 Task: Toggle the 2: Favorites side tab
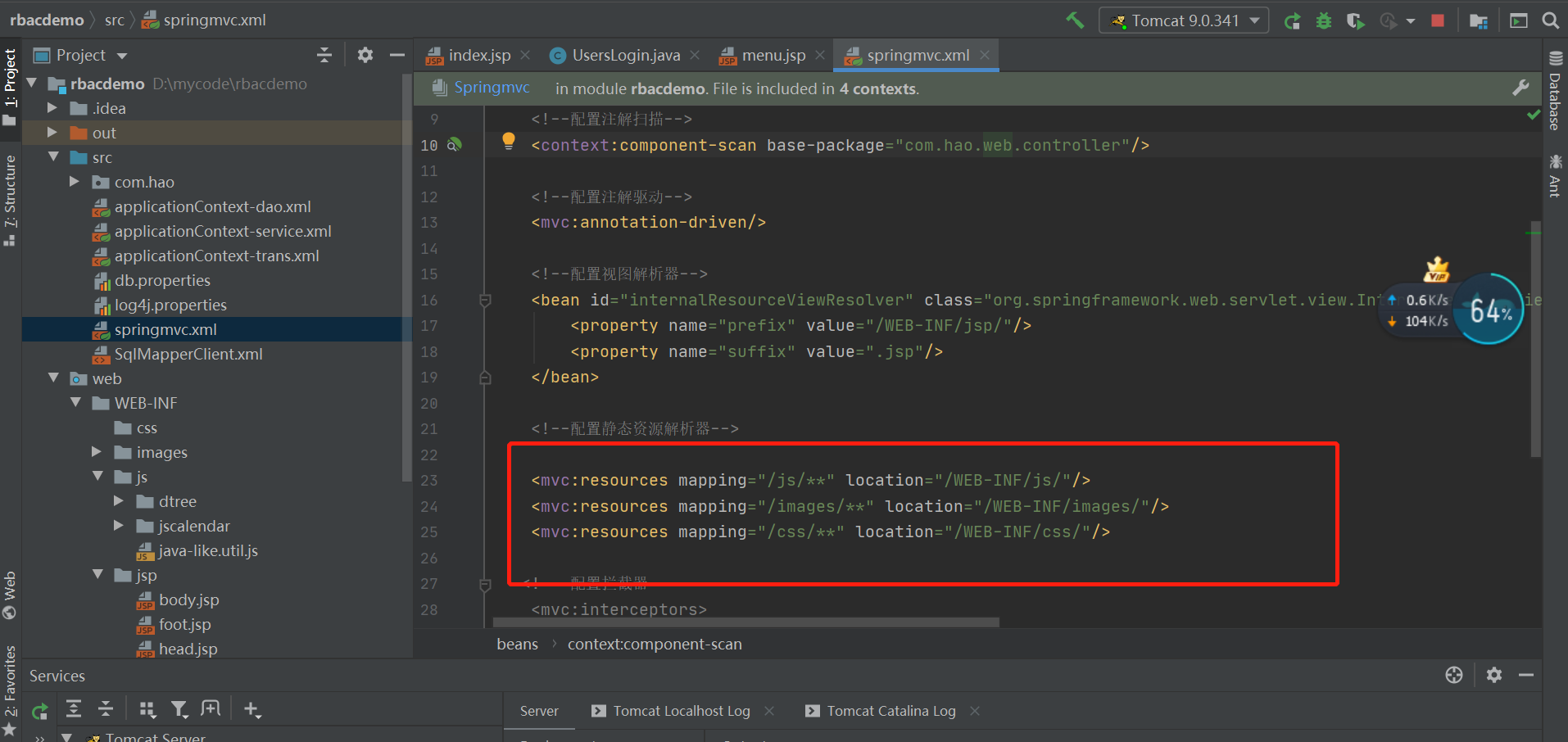[10, 691]
